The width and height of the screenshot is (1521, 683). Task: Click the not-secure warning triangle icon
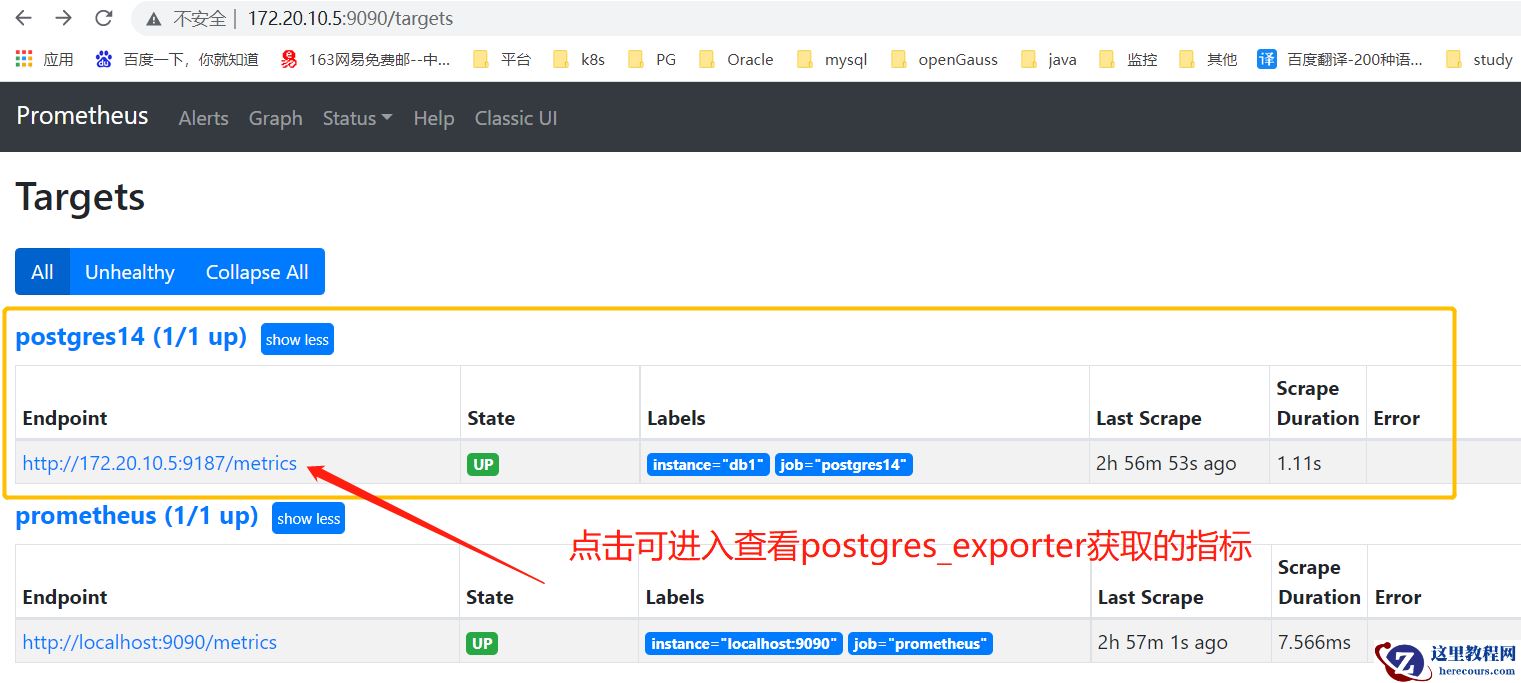pyautogui.click(x=153, y=18)
